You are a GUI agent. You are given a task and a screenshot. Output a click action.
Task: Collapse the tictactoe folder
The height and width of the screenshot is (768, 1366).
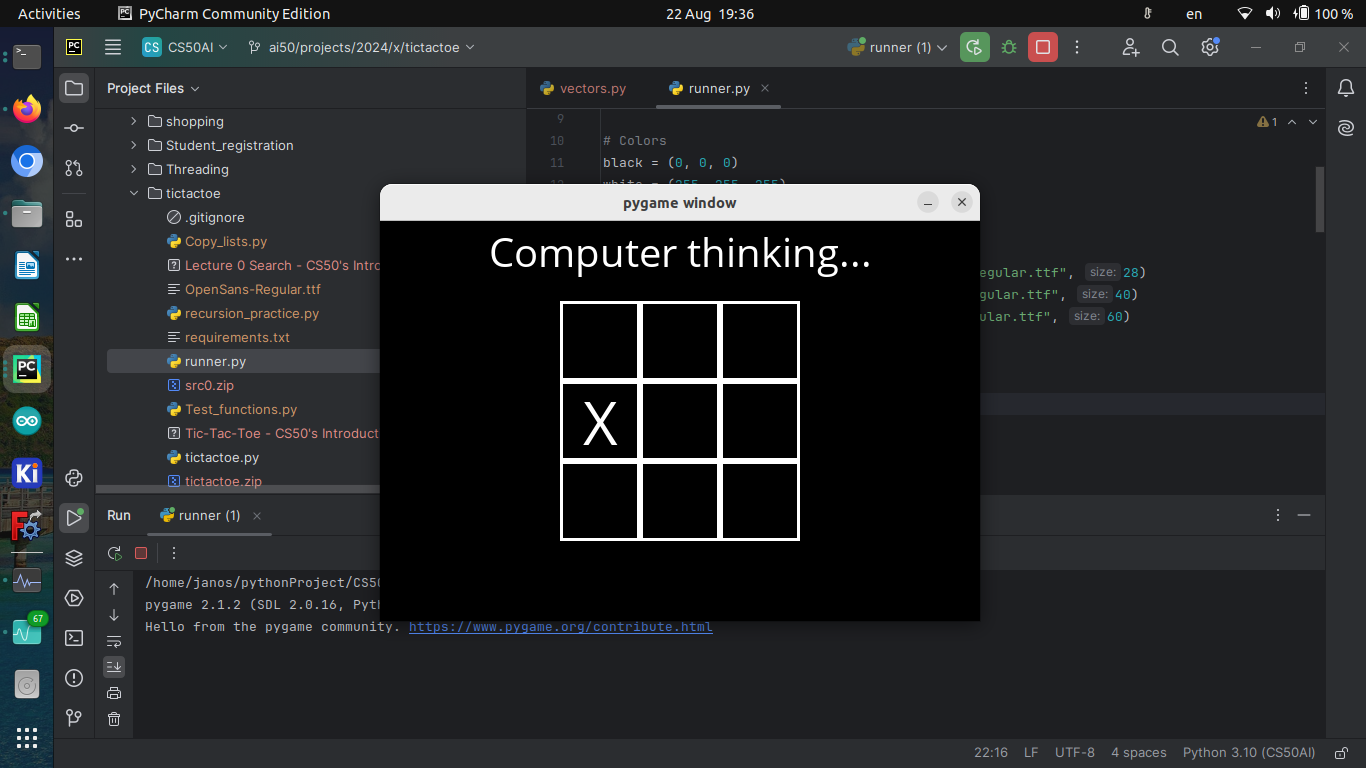pos(134,193)
